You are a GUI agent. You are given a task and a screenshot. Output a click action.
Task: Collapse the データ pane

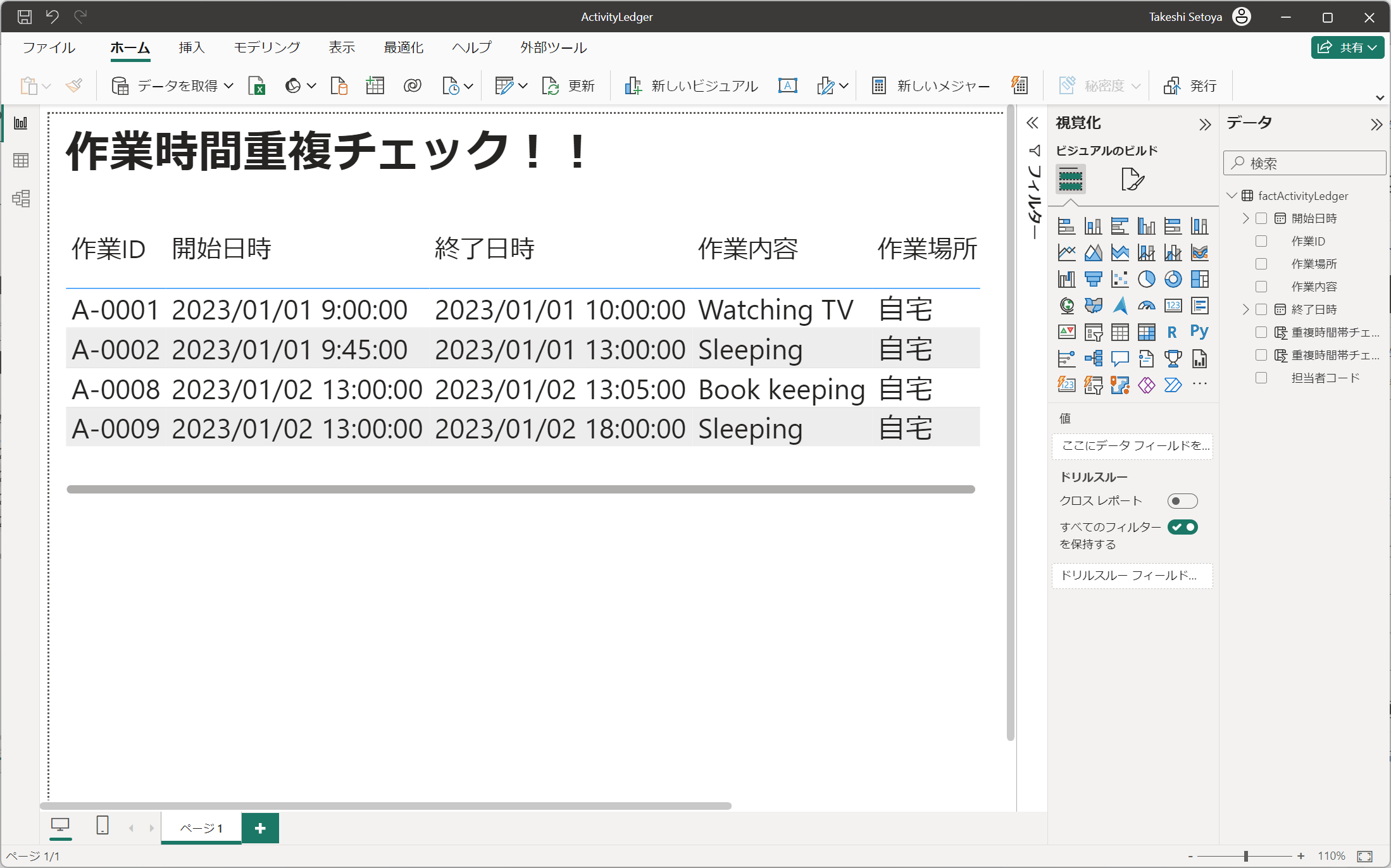click(x=1376, y=124)
